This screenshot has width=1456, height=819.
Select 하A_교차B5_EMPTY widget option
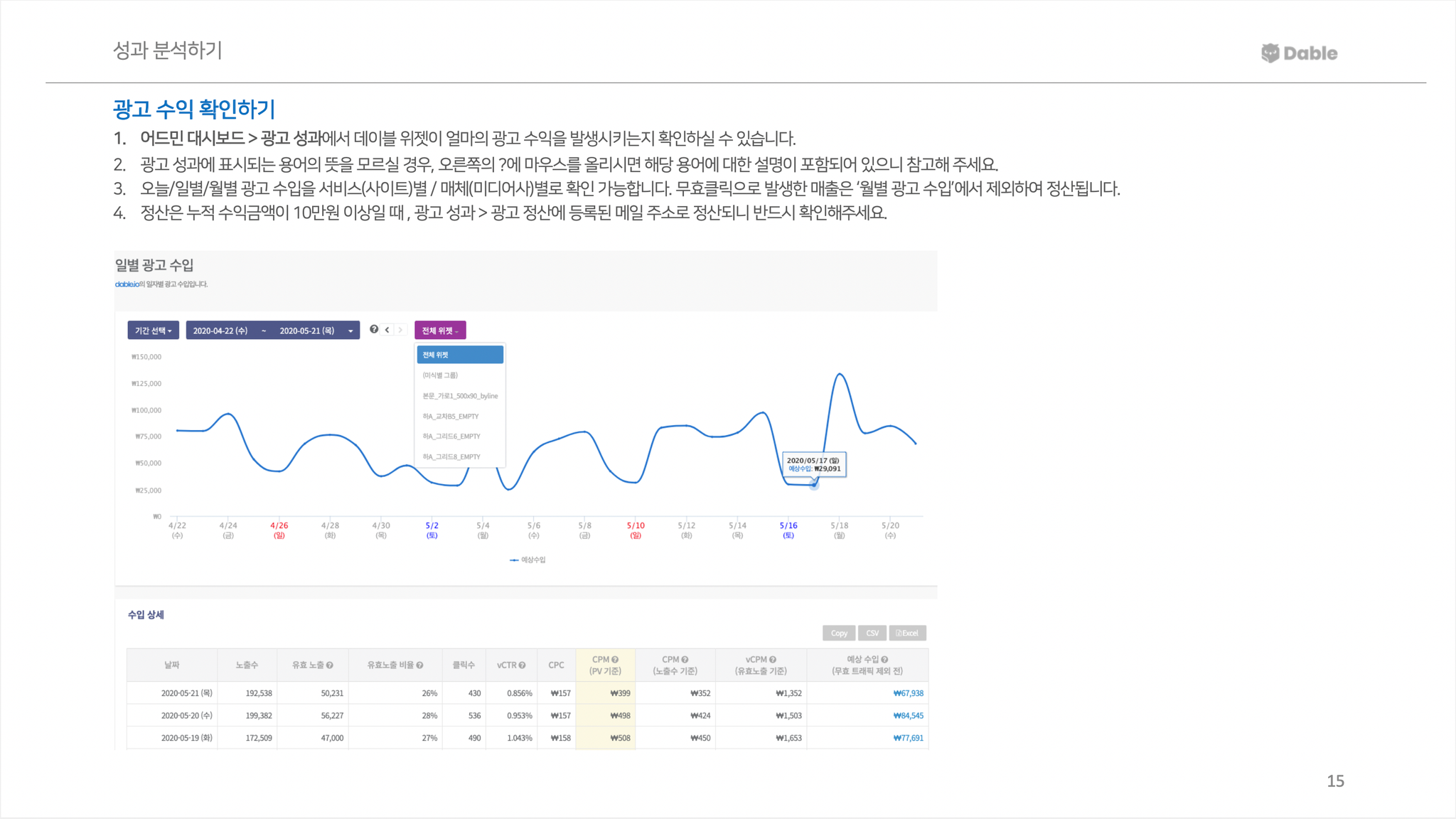(460, 417)
